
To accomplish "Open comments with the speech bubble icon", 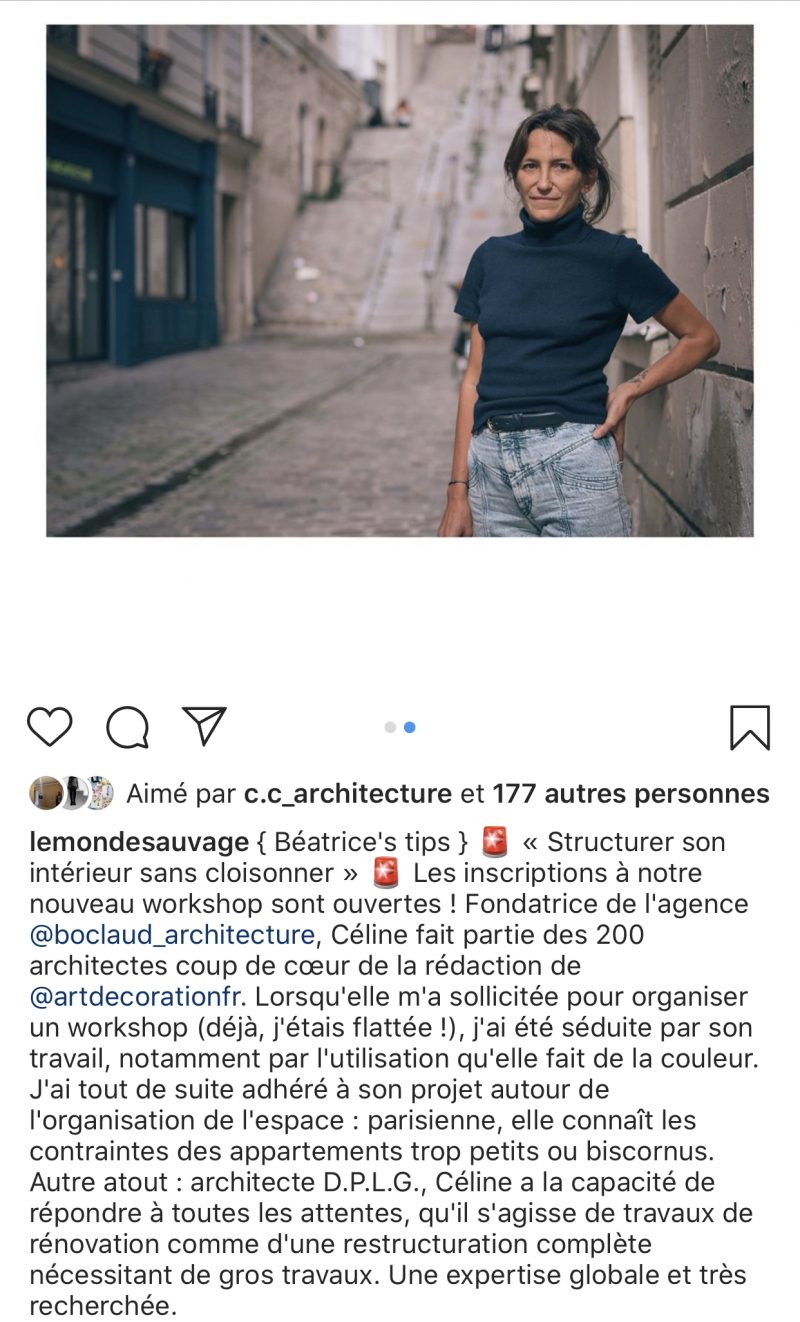I will coord(128,727).
